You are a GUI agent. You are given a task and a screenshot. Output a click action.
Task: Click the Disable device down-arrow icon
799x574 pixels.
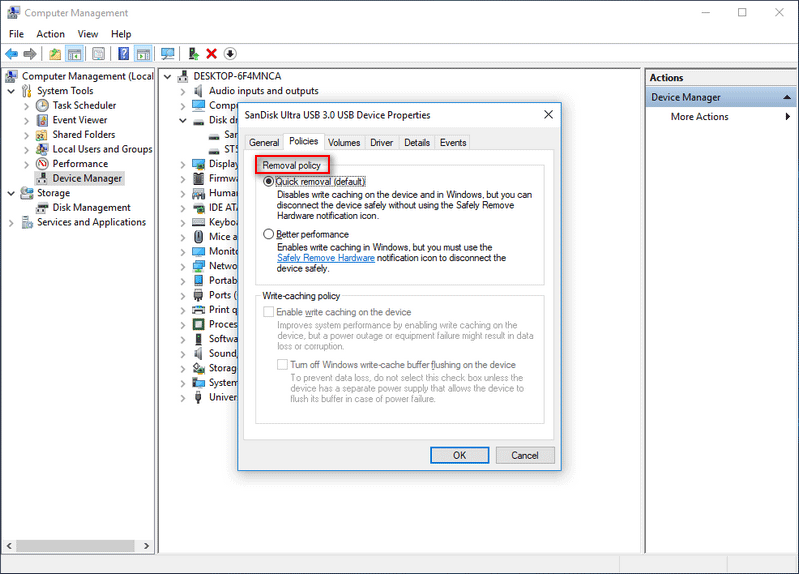point(230,54)
